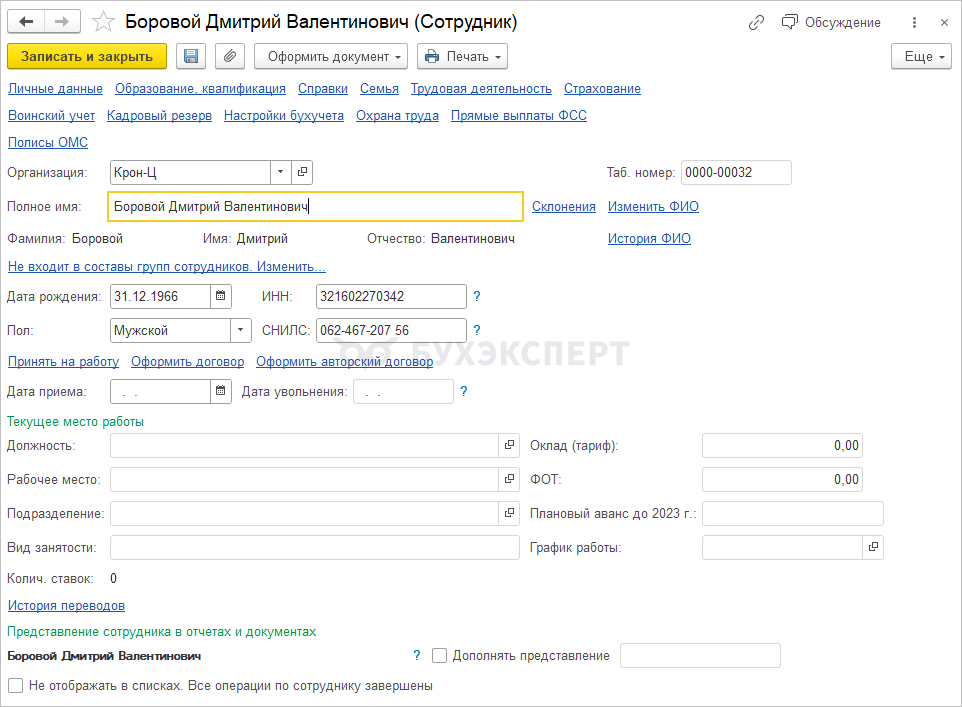The image size is (962, 707).
Task: Click into the Полное имя field
Action: pyautogui.click(x=314, y=207)
